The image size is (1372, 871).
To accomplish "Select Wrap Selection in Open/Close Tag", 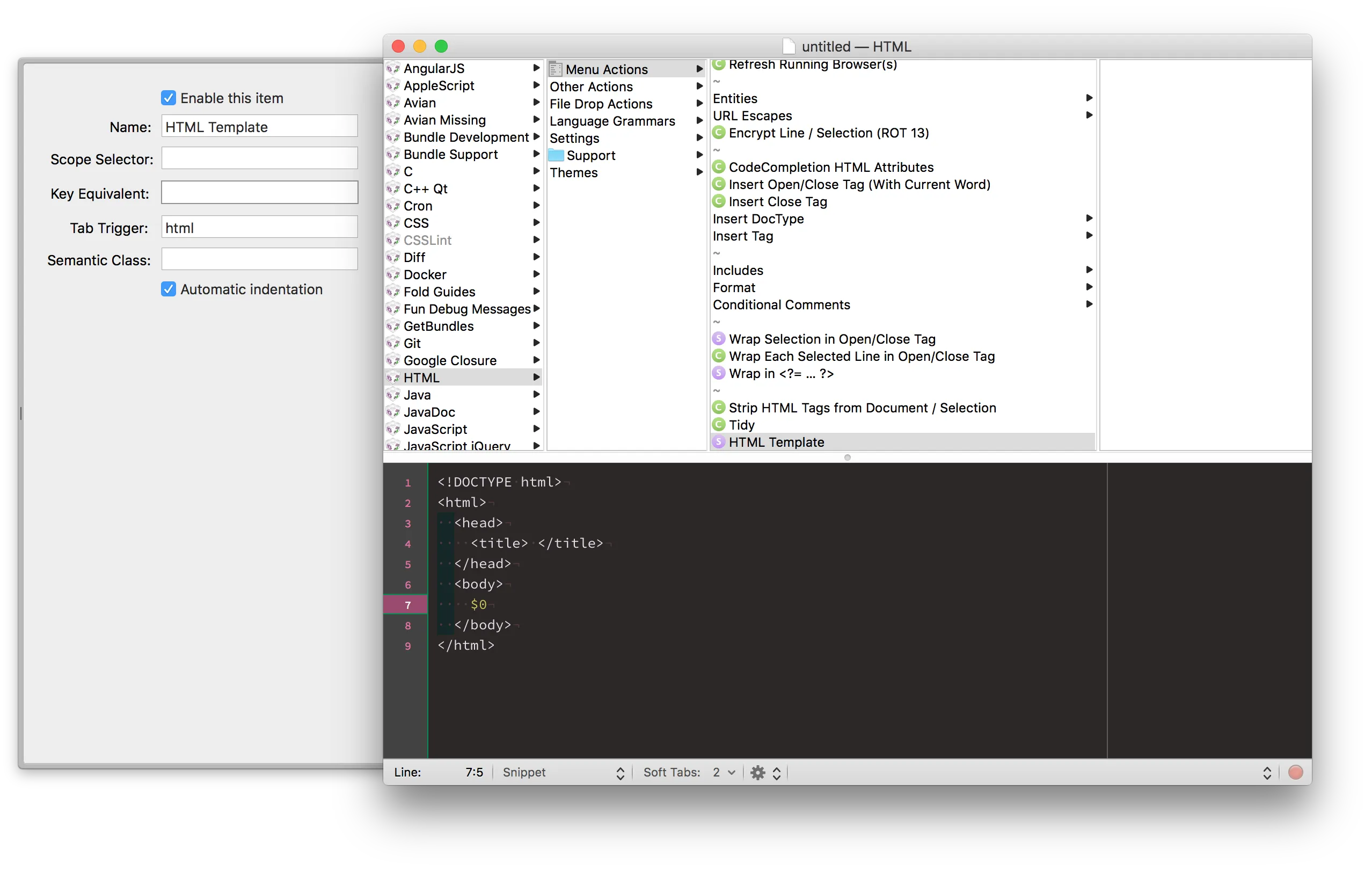I will click(x=832, y=339).
